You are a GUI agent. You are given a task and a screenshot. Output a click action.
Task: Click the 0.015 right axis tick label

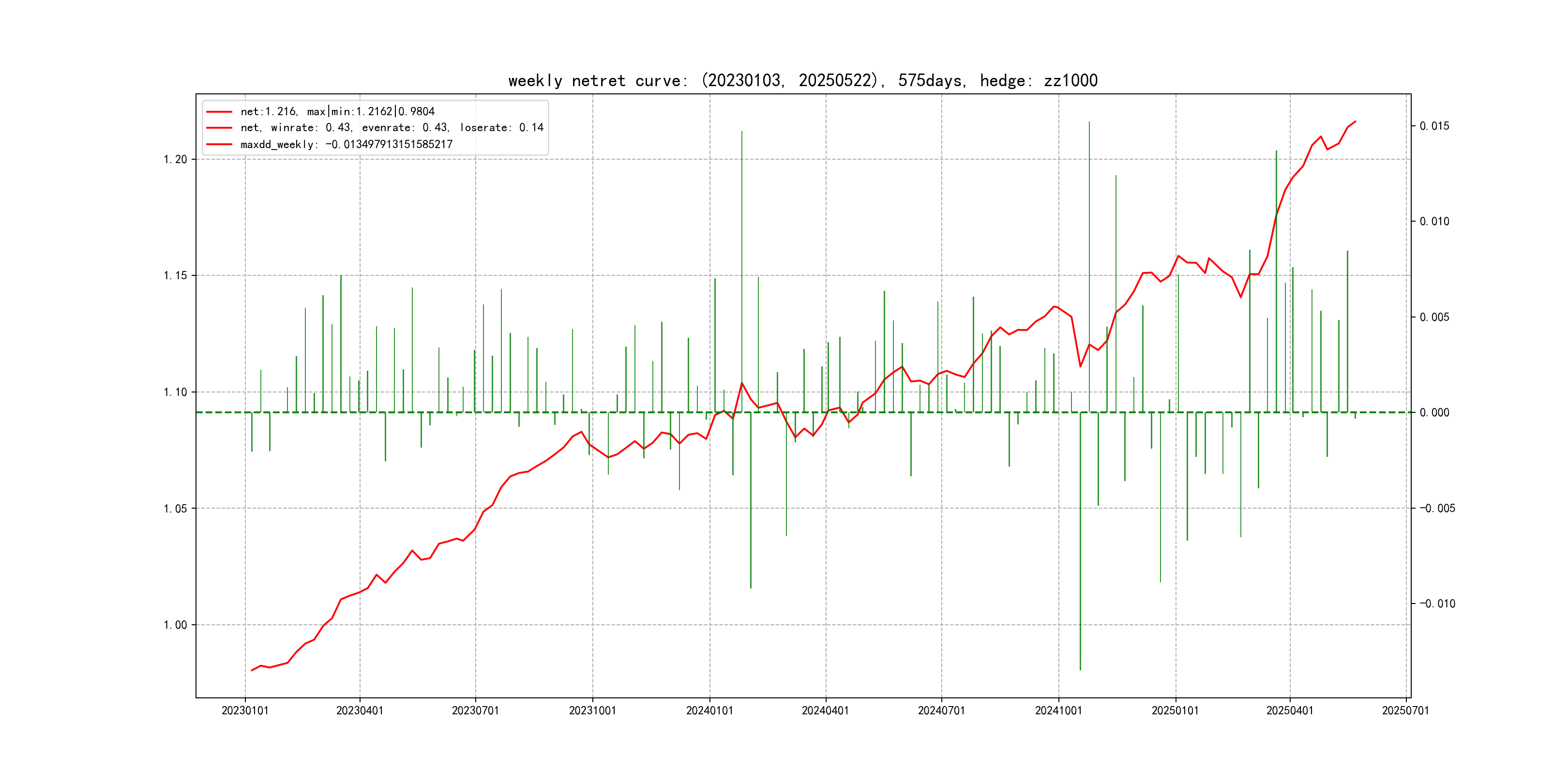pos(1434,126)
